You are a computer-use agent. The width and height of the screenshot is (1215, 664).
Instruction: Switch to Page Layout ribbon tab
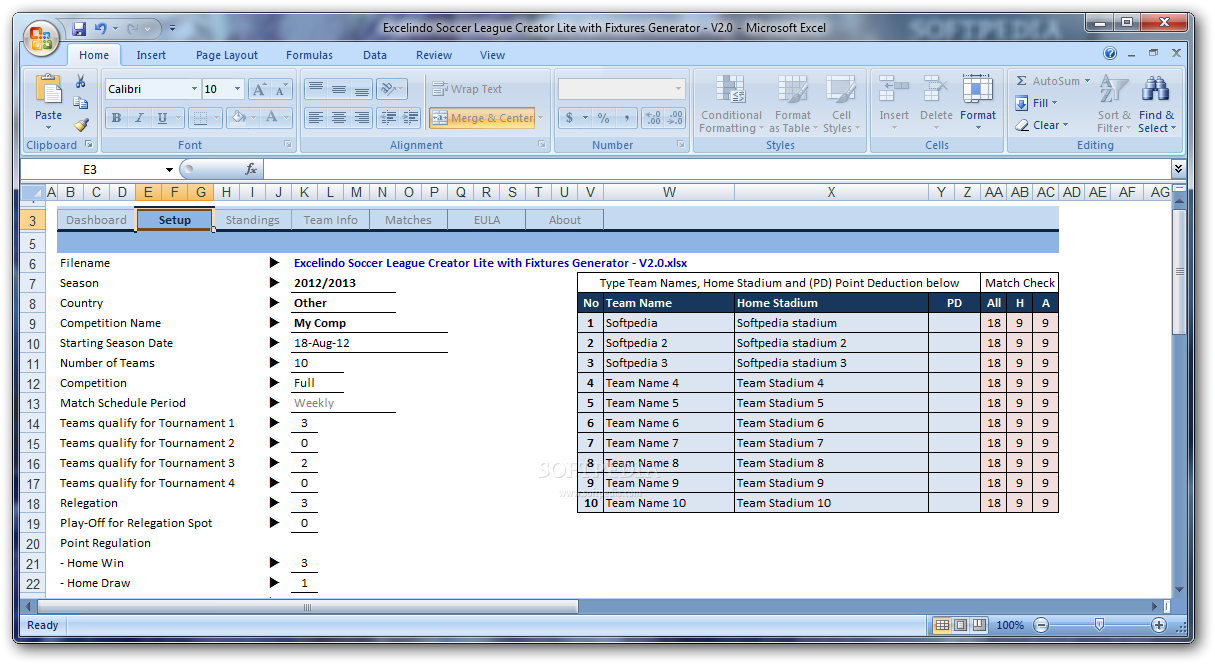[227, 55]
